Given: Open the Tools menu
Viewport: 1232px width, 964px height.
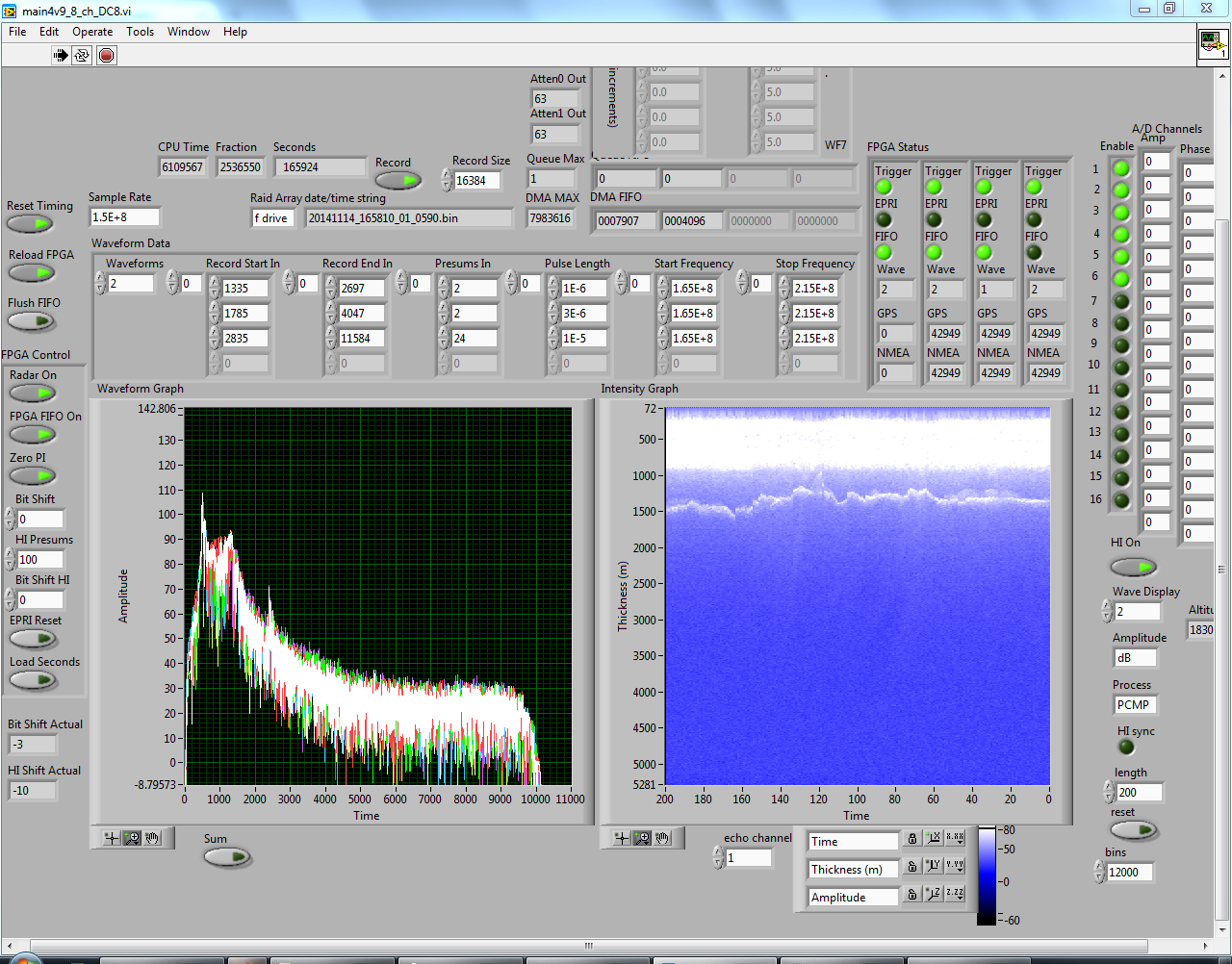Looking at the screenshot, I should click(140, 32).
